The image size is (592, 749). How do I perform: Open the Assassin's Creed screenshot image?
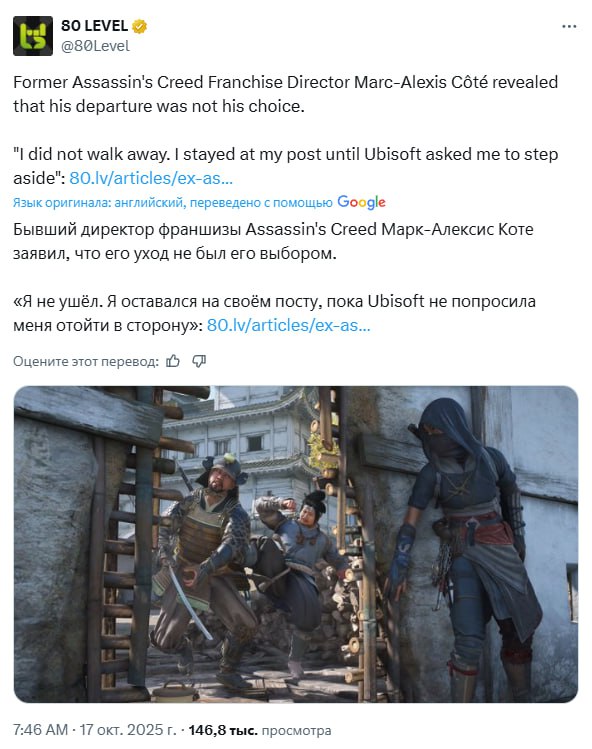click(x=296, y=544)
